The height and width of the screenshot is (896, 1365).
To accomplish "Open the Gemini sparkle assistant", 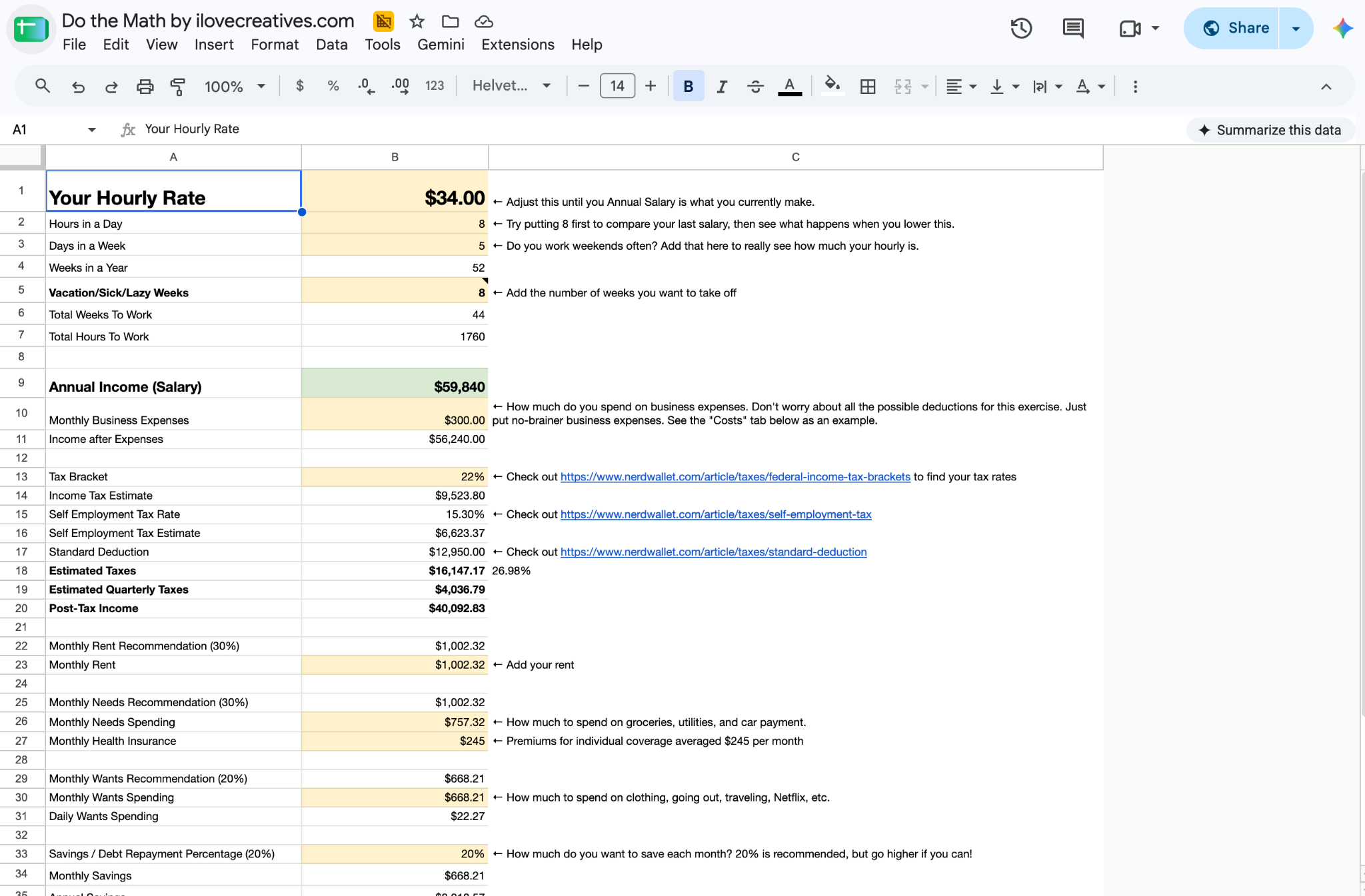I will [1343, 28].
